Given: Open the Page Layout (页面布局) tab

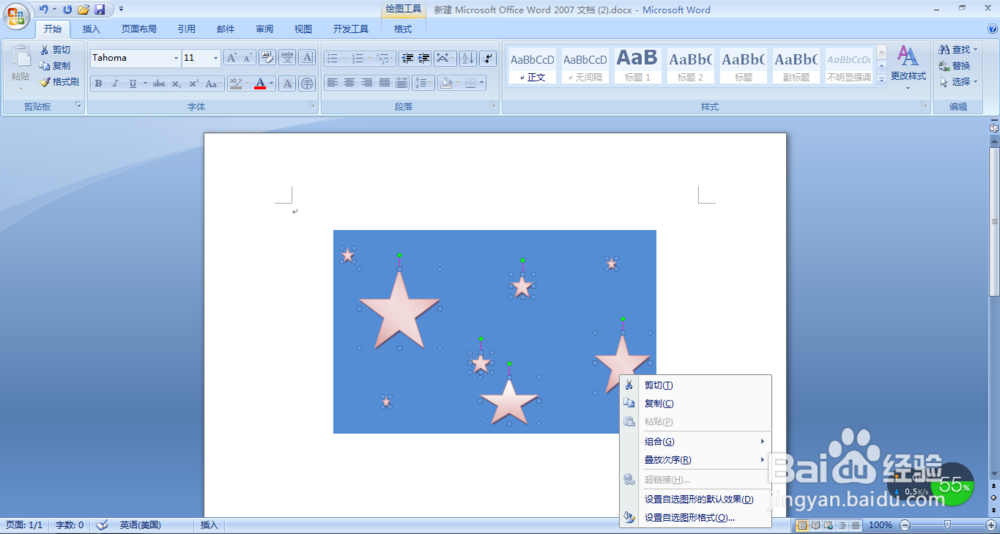Looking at the screenshot, I should coord(139,29).
